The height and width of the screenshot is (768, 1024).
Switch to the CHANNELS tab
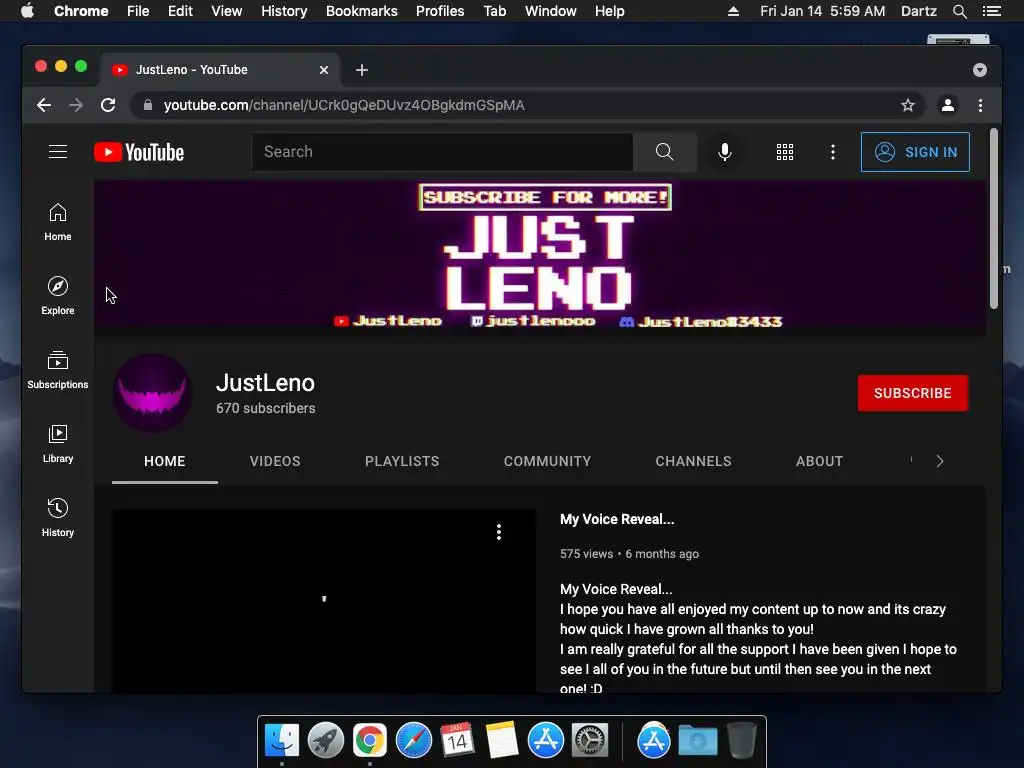point(694,461)
